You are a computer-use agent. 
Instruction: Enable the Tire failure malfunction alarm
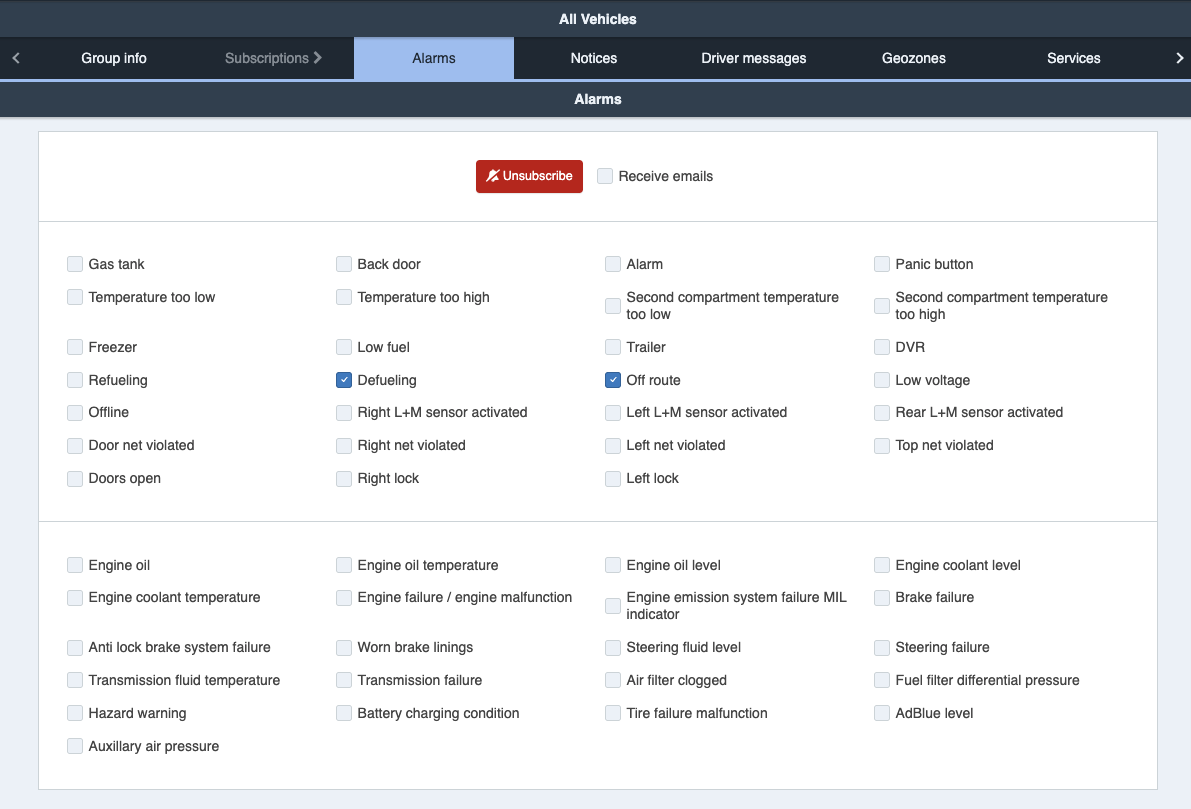click(613, 713)
